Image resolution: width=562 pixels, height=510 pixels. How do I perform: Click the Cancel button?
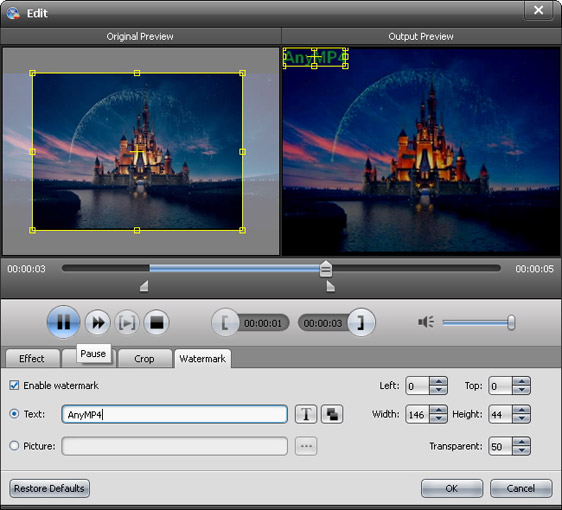(521, 488)
